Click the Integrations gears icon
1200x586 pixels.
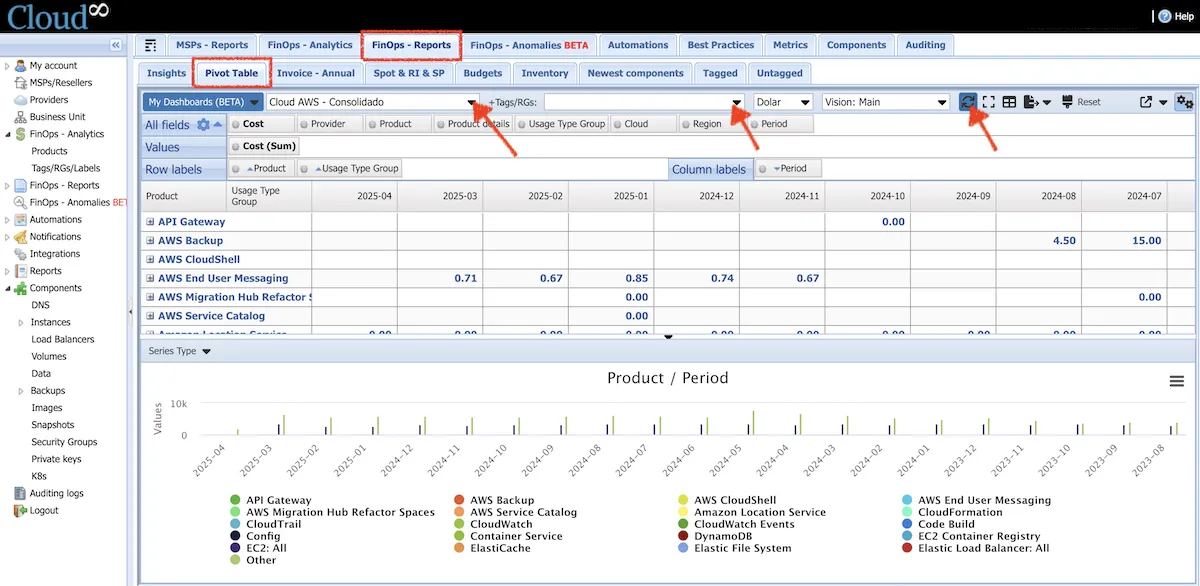point(20,254)
